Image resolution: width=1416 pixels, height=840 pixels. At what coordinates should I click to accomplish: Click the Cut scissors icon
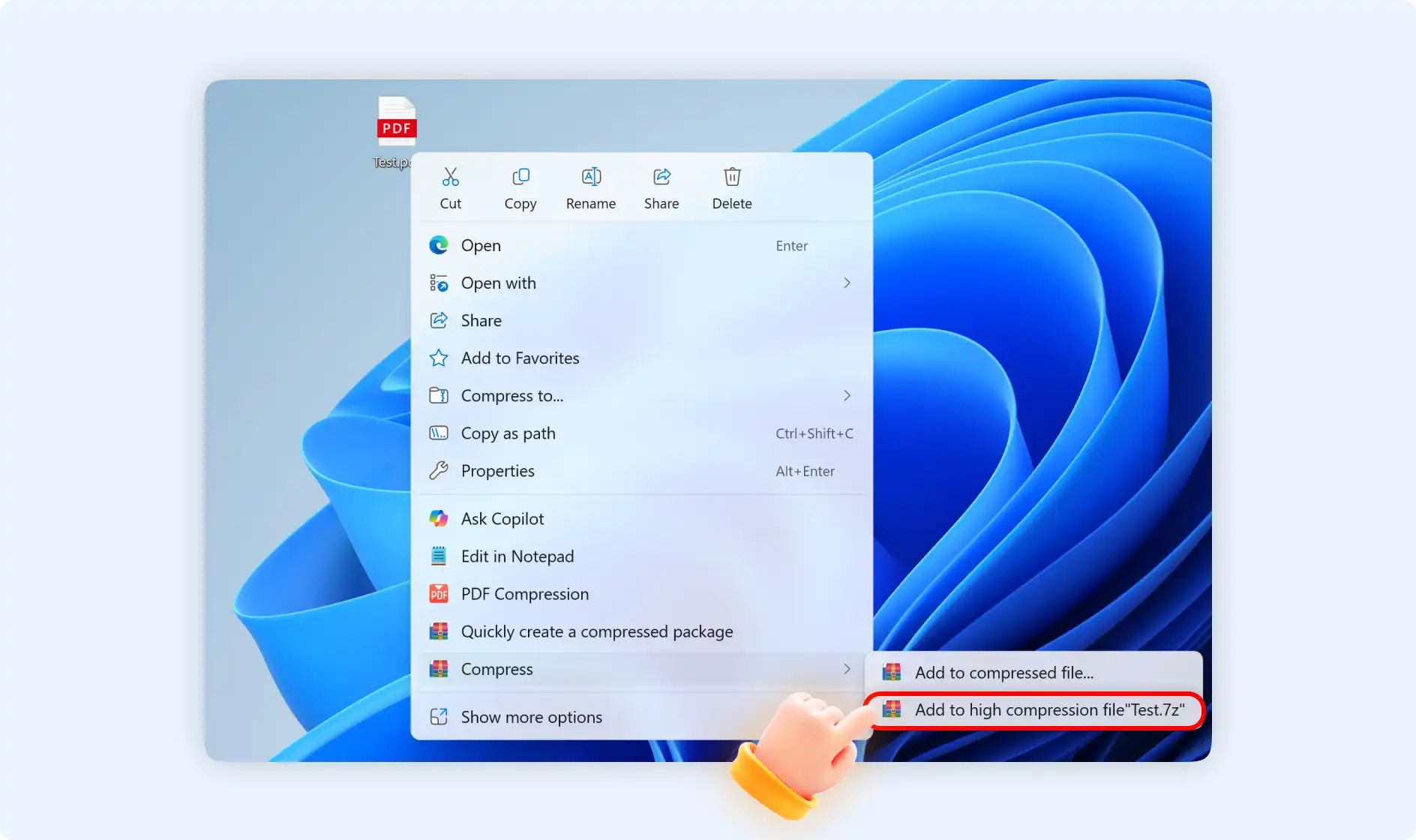(450, 177)
